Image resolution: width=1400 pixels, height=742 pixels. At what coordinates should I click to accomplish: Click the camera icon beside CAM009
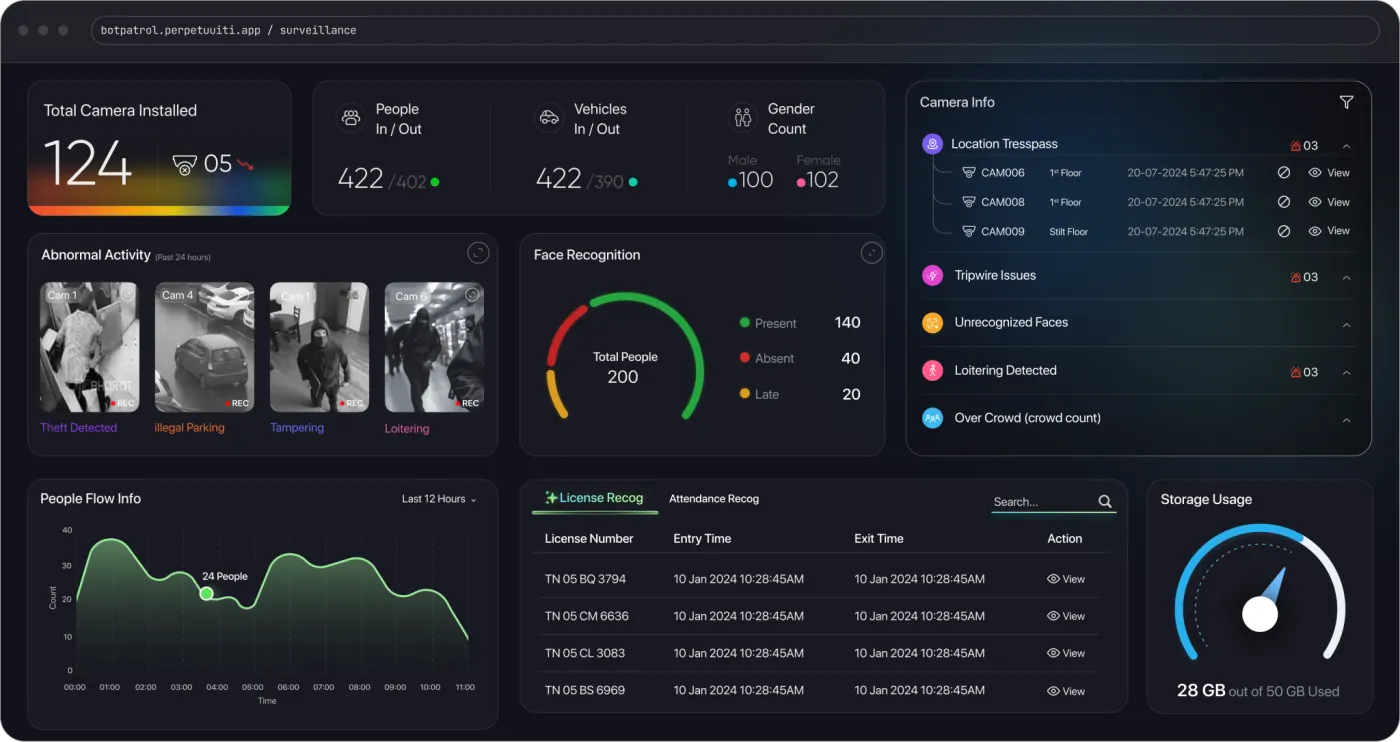[968, 231]
